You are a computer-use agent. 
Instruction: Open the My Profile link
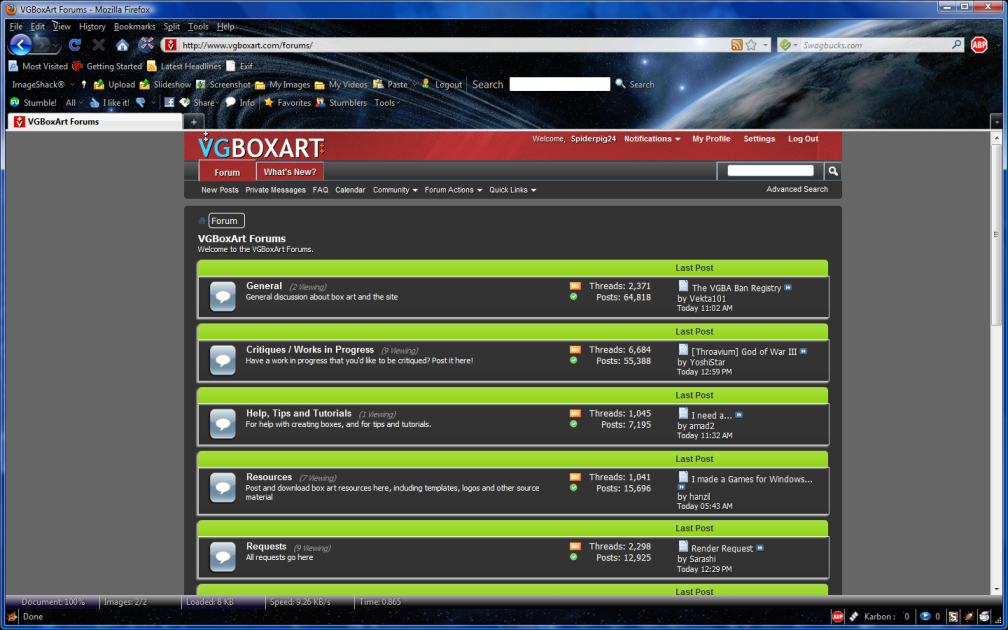pos(711,139)
